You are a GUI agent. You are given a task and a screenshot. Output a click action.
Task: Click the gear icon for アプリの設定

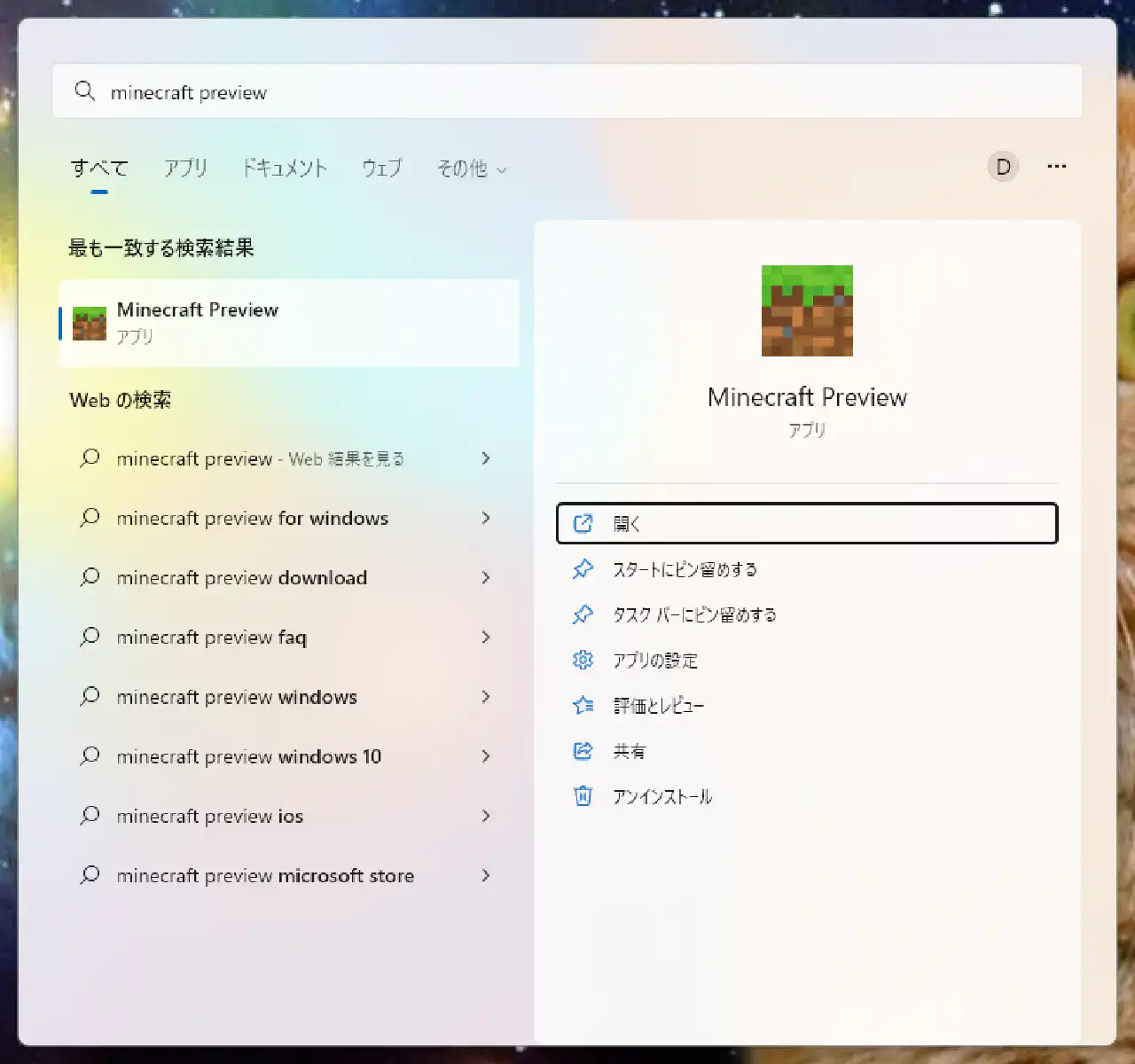pyautogui.click(x=583, y=660)
